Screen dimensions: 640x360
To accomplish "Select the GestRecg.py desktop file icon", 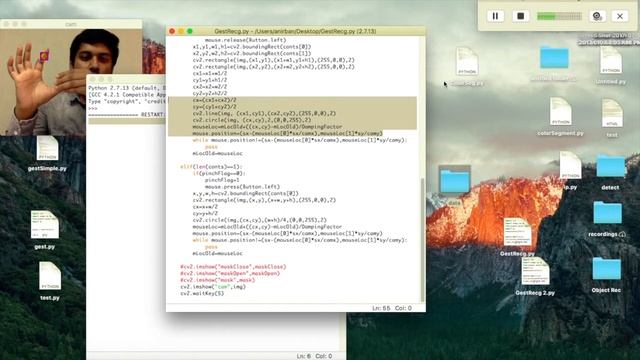I will click(x=517, y=237).
